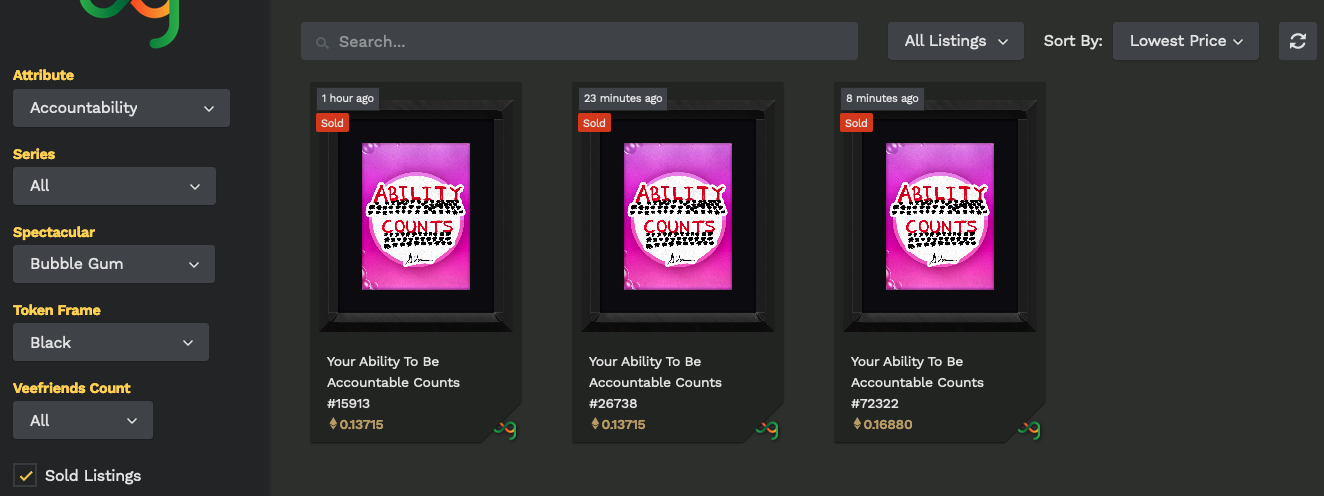Click the Ethereum icon beside card #26738's 0.13715 price
The image size is (1324, 496).
click(x=595, y=424)
